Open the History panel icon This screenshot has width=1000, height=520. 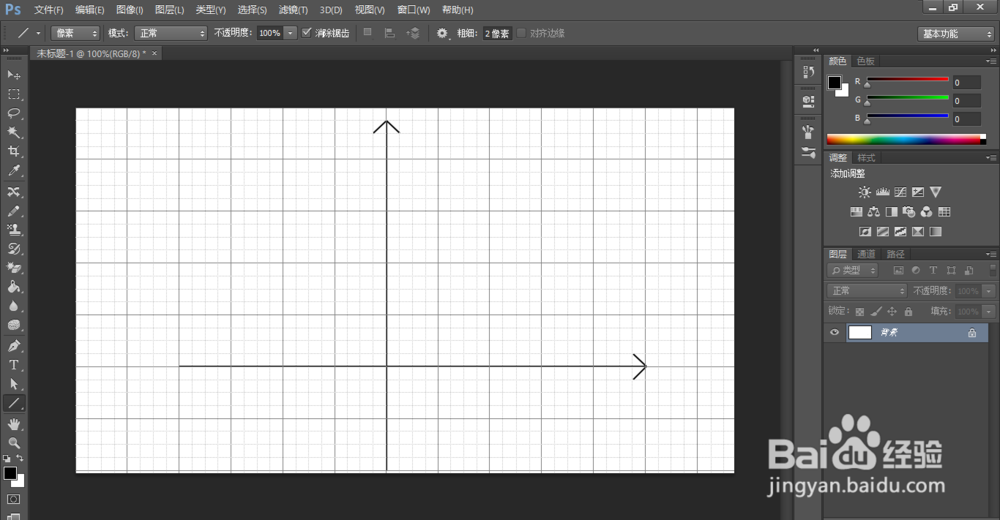click(x=808, y=72)
